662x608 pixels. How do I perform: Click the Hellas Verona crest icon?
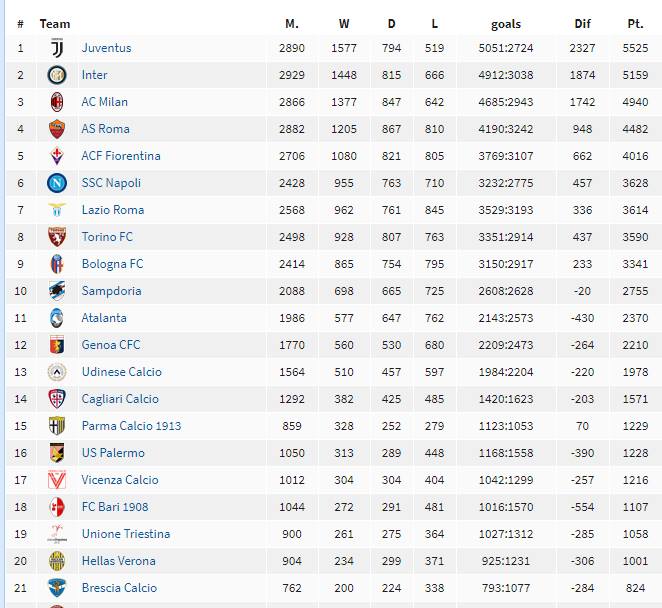pos(57,561)
